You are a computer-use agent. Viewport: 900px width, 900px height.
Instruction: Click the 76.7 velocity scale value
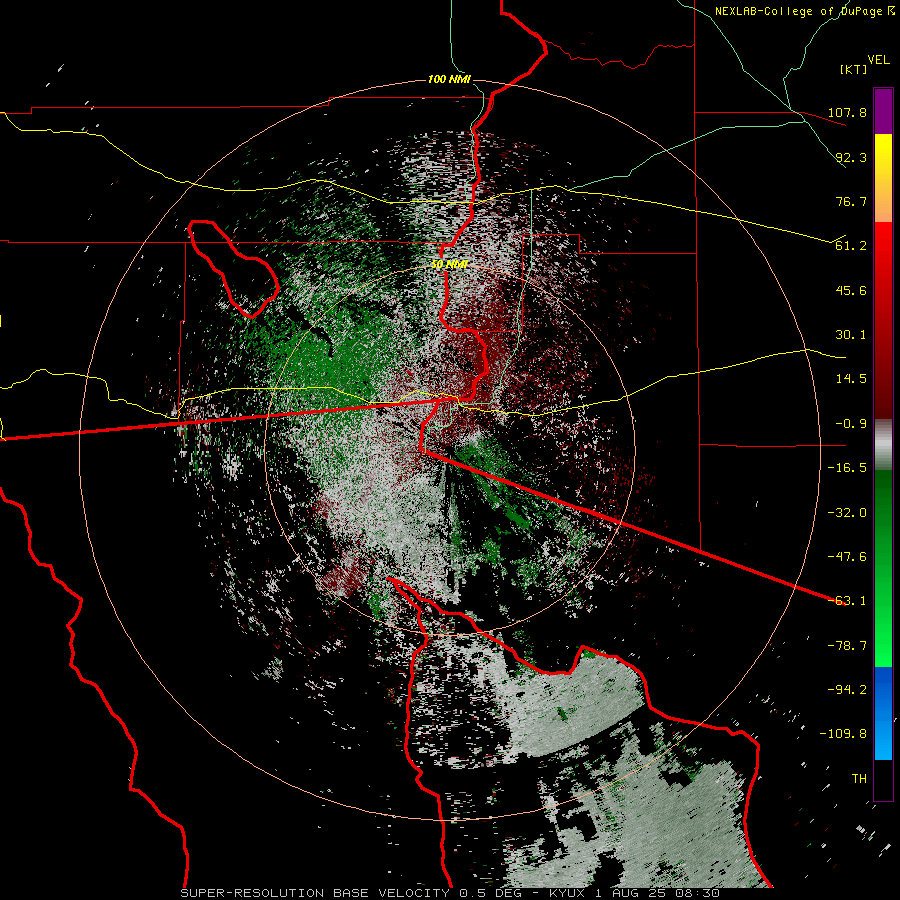pos(851,201)
